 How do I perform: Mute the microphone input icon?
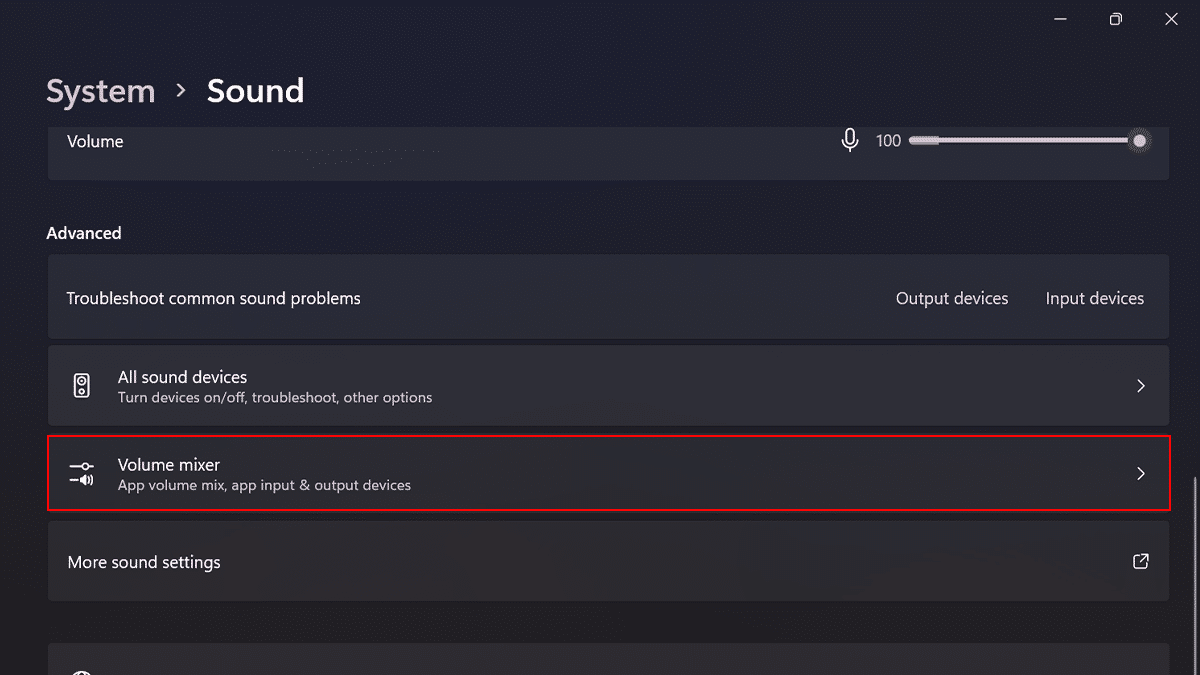(850, 141)
